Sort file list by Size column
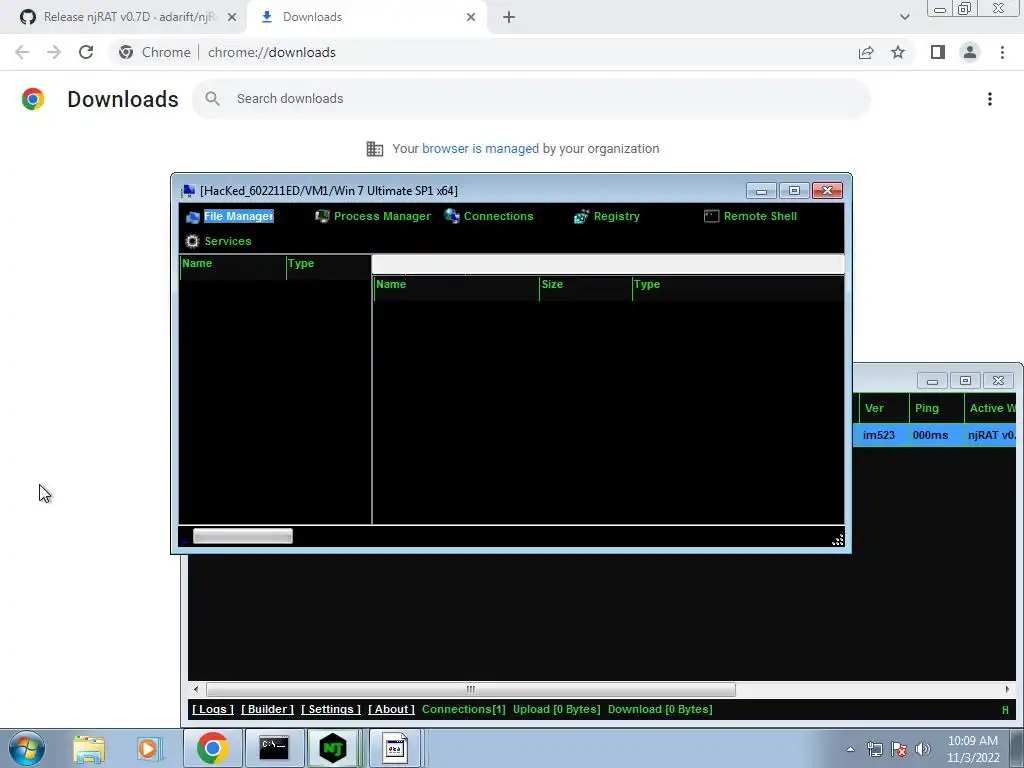 pos(585,285)
